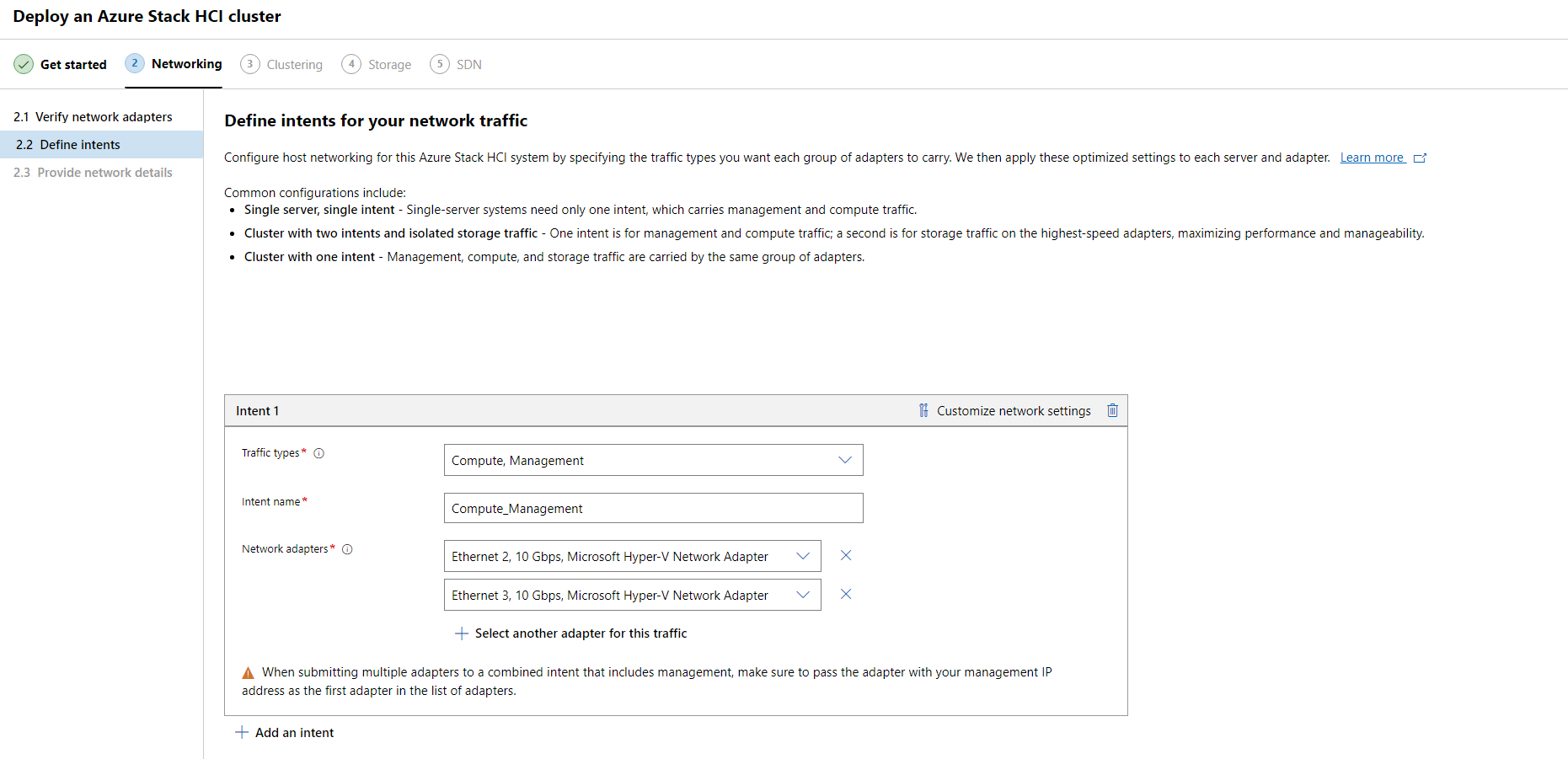Remove the Ethernet 2 adapter with X
Image resolution: width=1568 pixels, height=759 pixels.
[846, 555]
